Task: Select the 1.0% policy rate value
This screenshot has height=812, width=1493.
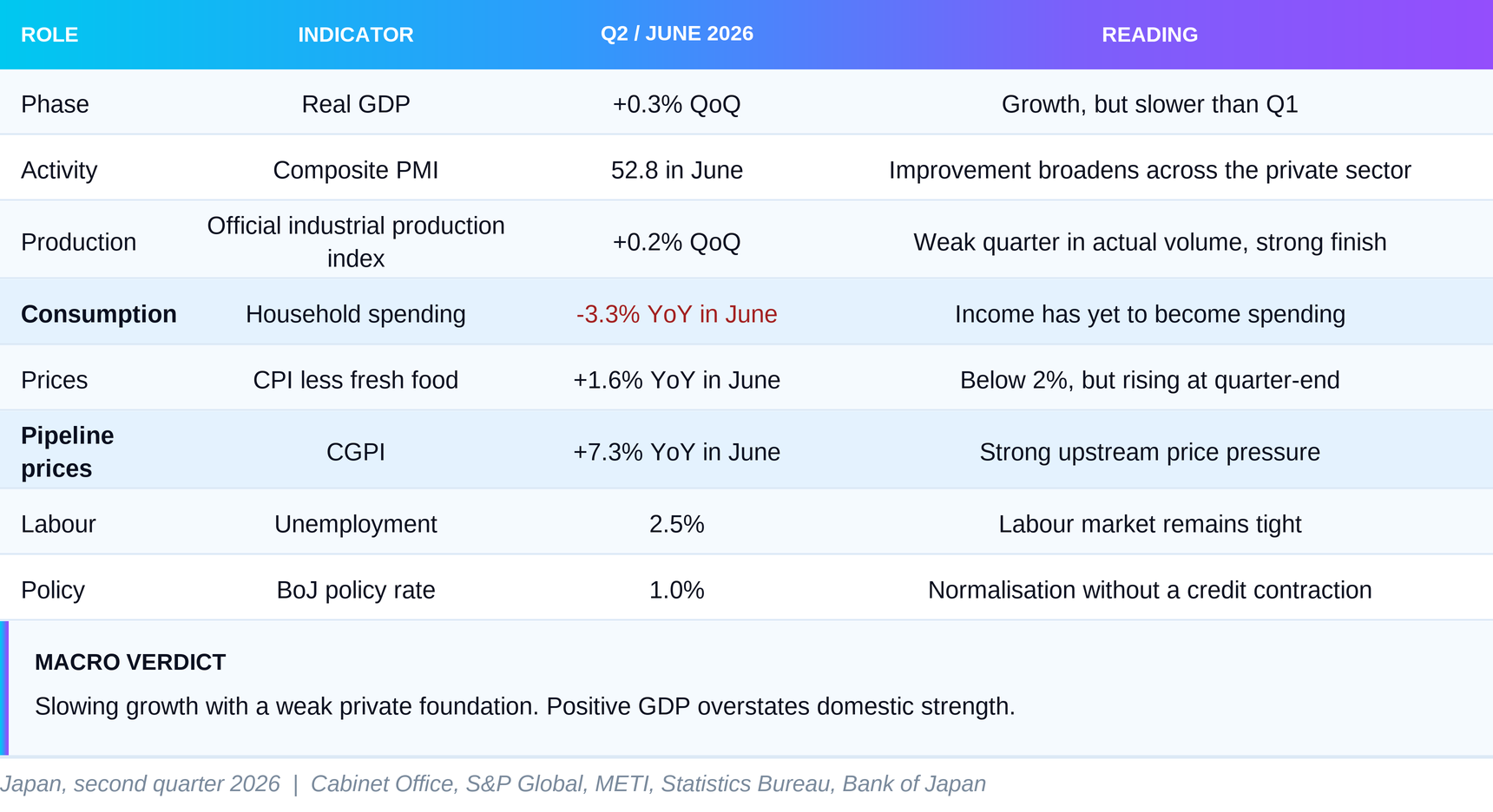Action: (x=677, y=590)
